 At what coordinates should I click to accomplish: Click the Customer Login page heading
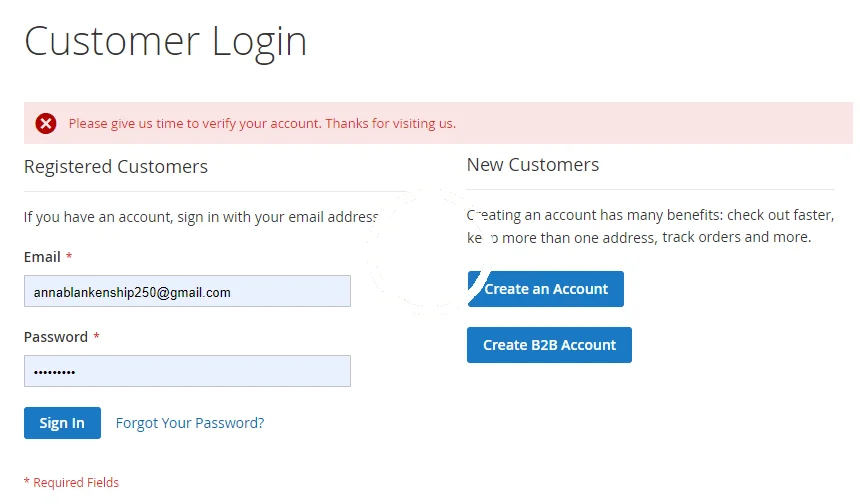coord(165,41)
